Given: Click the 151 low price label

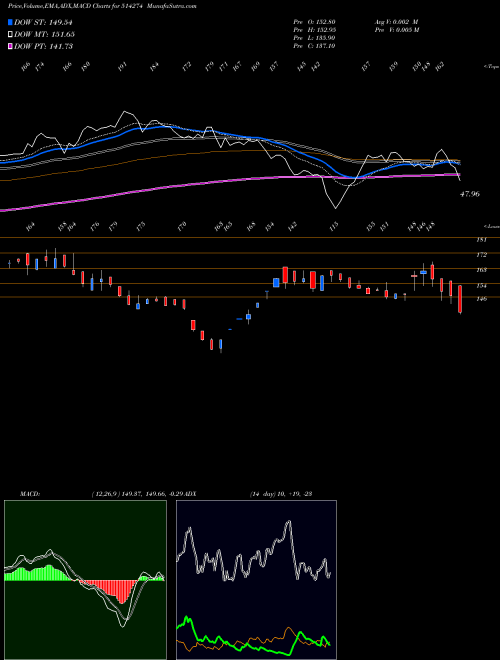Looking at the screenshot, I should pyautogui.click(x=384, y=226).
